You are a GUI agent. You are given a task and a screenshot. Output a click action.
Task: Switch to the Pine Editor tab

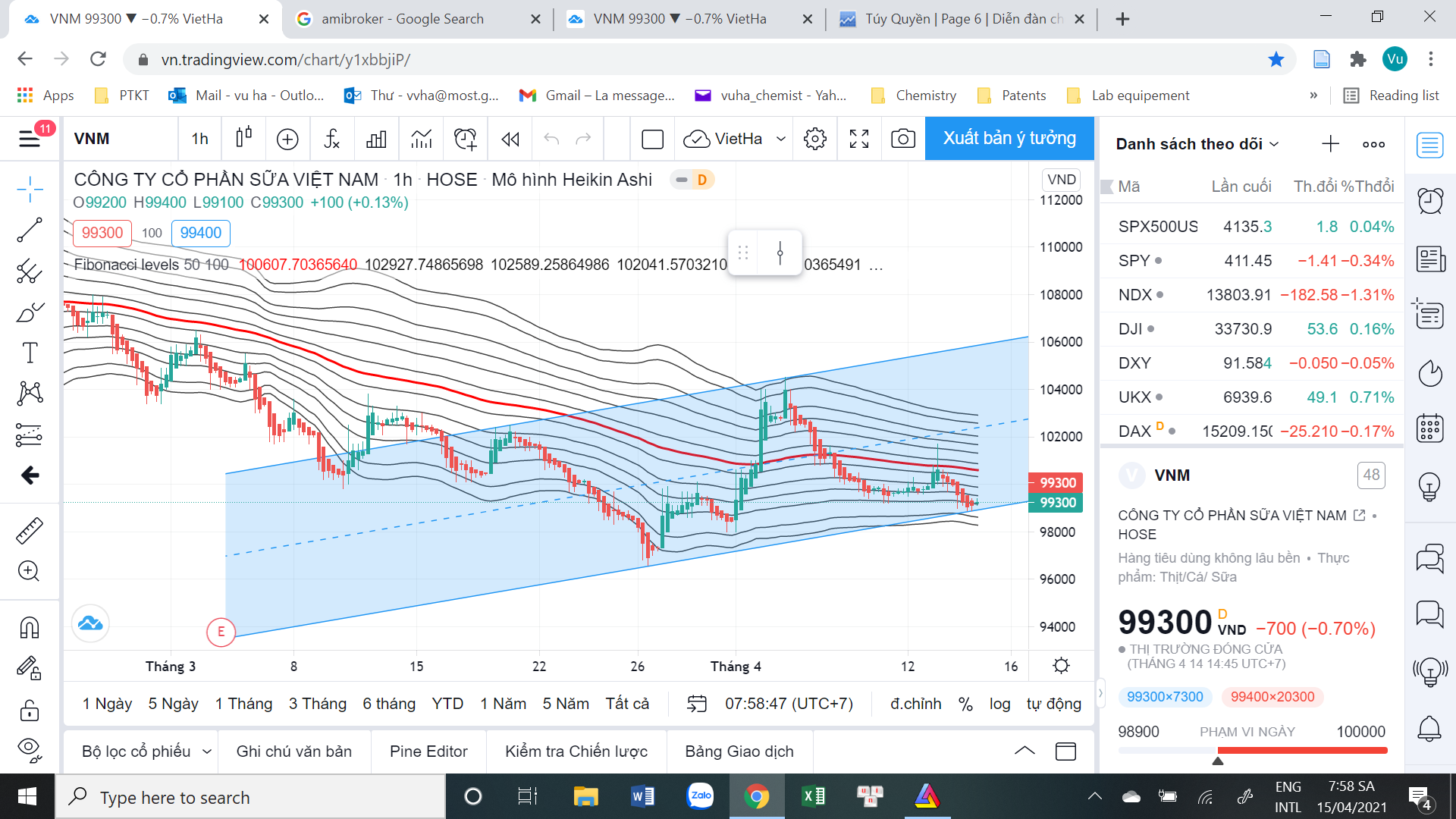428,751
